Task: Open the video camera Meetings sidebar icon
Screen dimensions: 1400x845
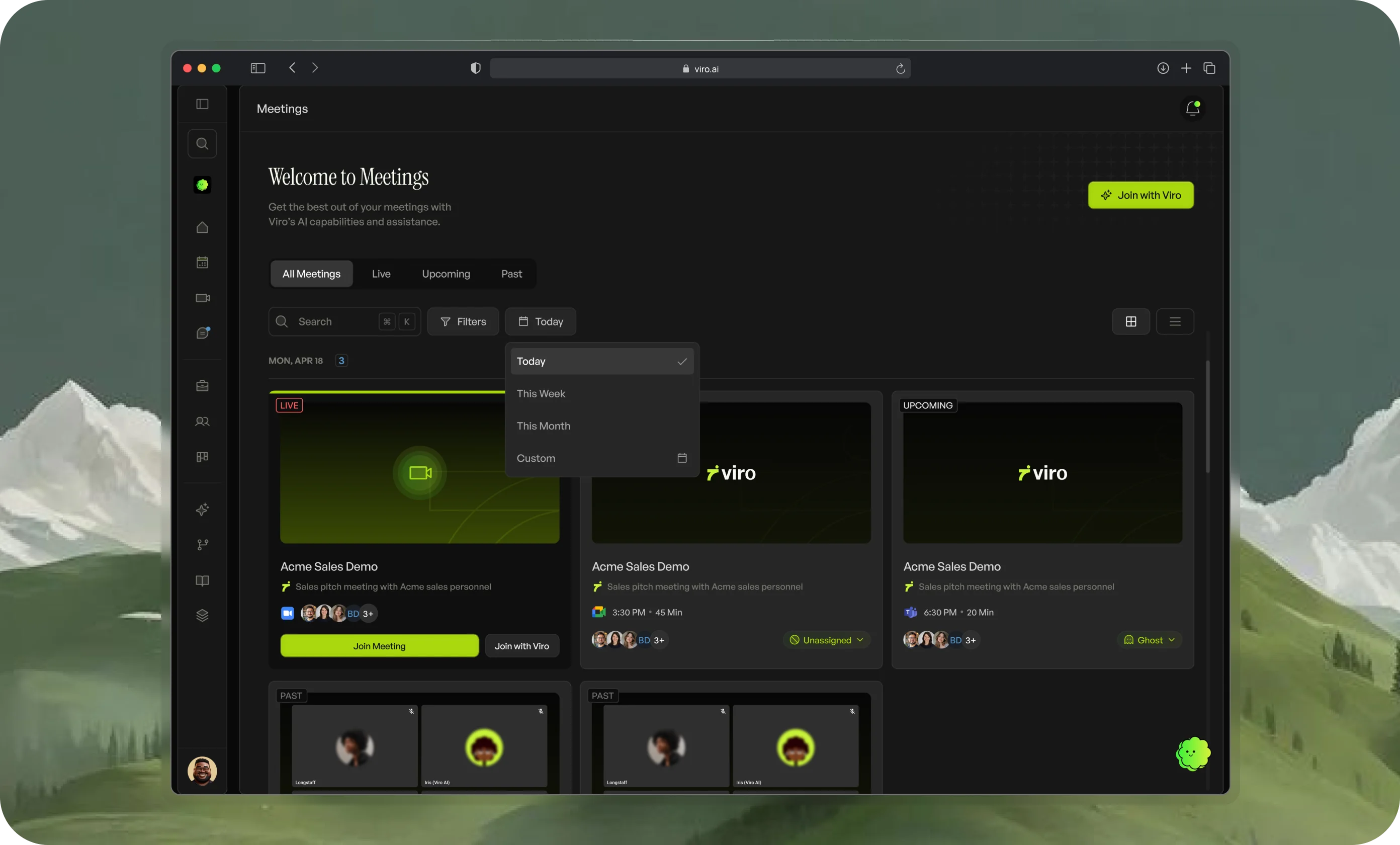Action: coord(202,298)
